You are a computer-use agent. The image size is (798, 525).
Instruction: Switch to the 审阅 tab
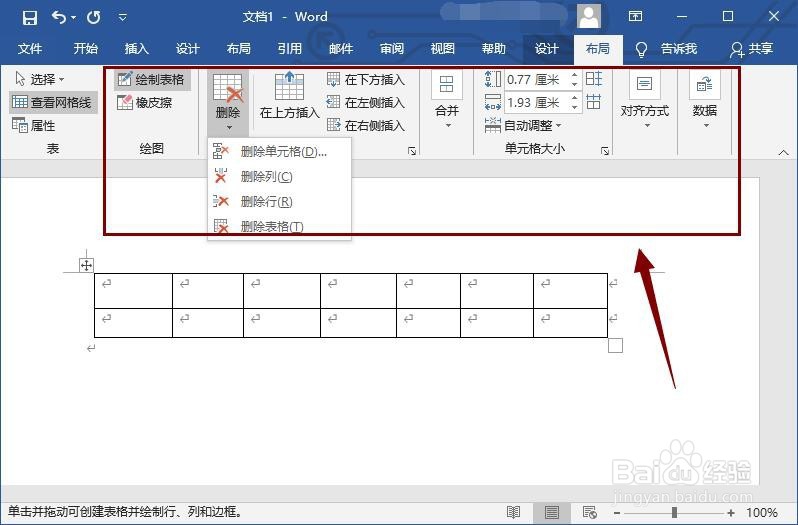[x=392, y=49]
